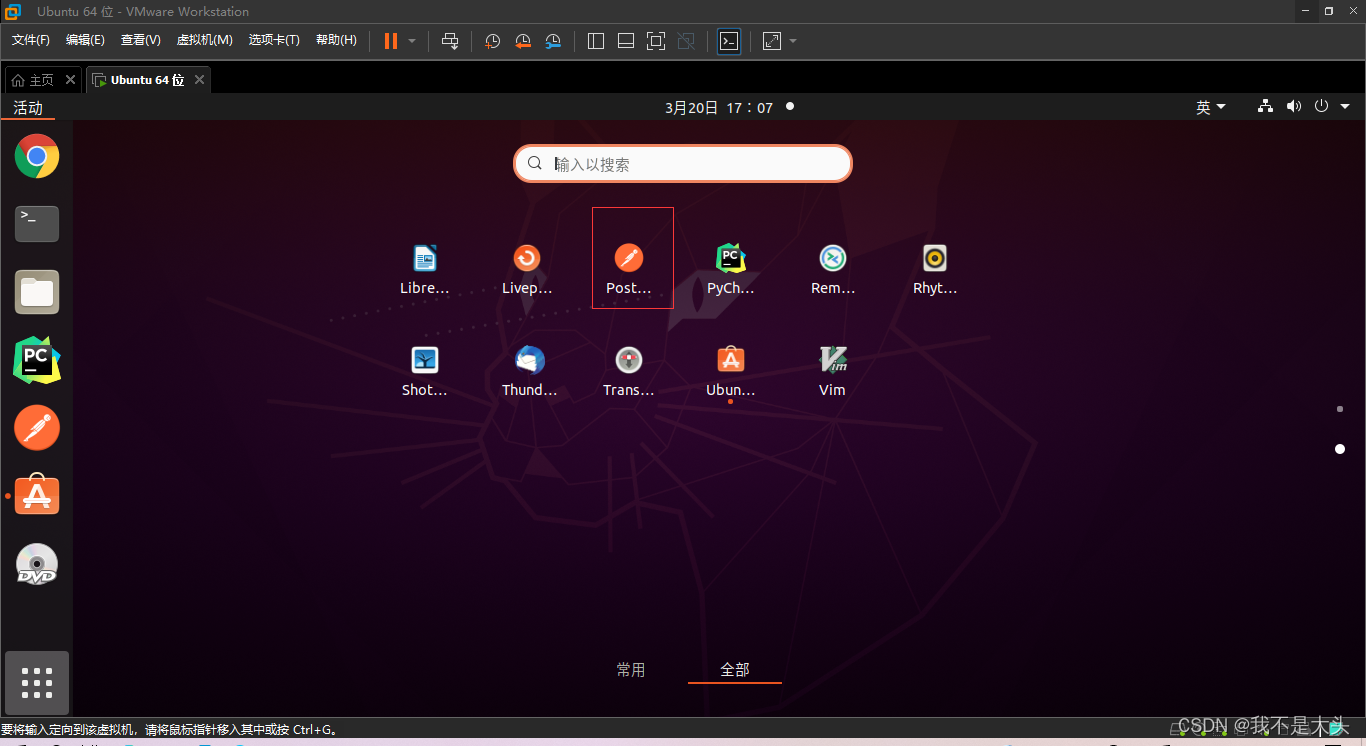Select second app grid page dot

point(1340,449)
